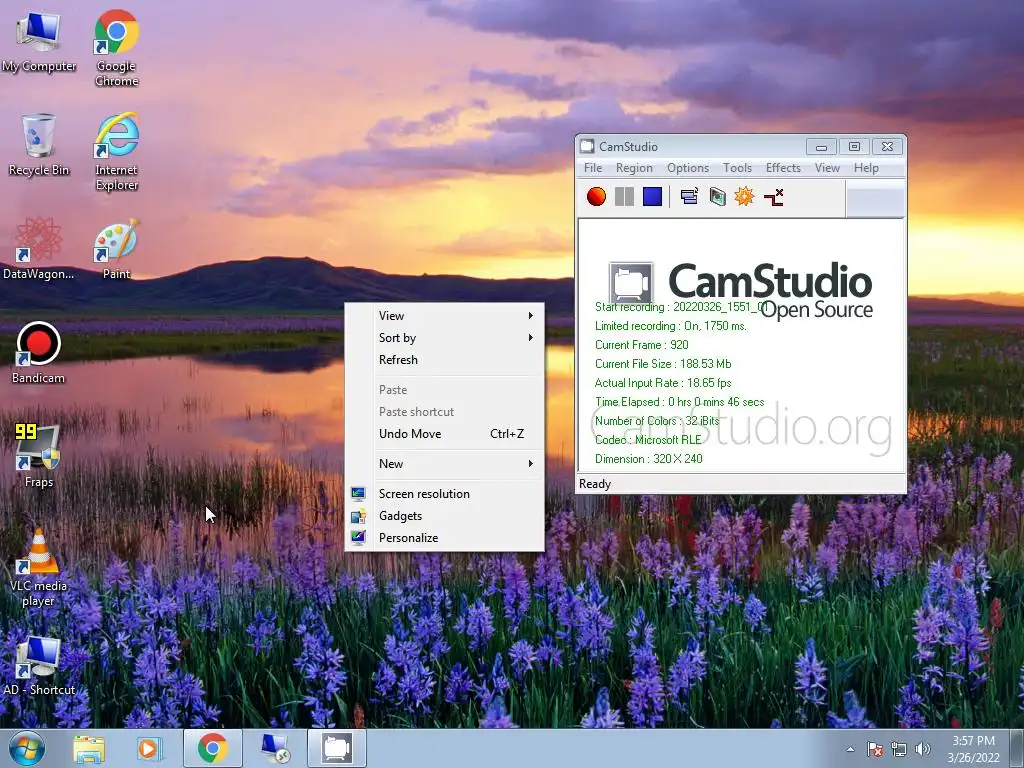Click the network tray icon
Screen dimensions: 1024x768
(x=899, y=750)
